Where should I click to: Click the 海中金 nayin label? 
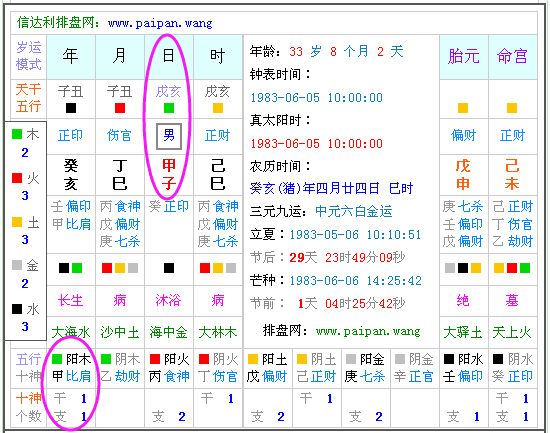169,332
